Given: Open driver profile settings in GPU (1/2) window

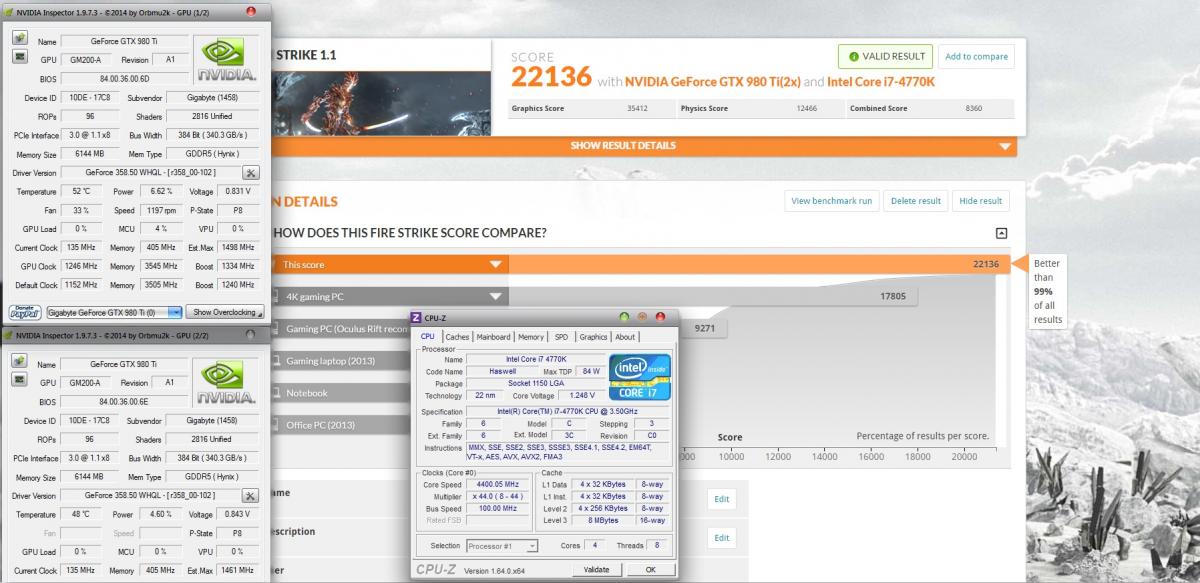Looking at the screenshot, I should tap(250, 173).
